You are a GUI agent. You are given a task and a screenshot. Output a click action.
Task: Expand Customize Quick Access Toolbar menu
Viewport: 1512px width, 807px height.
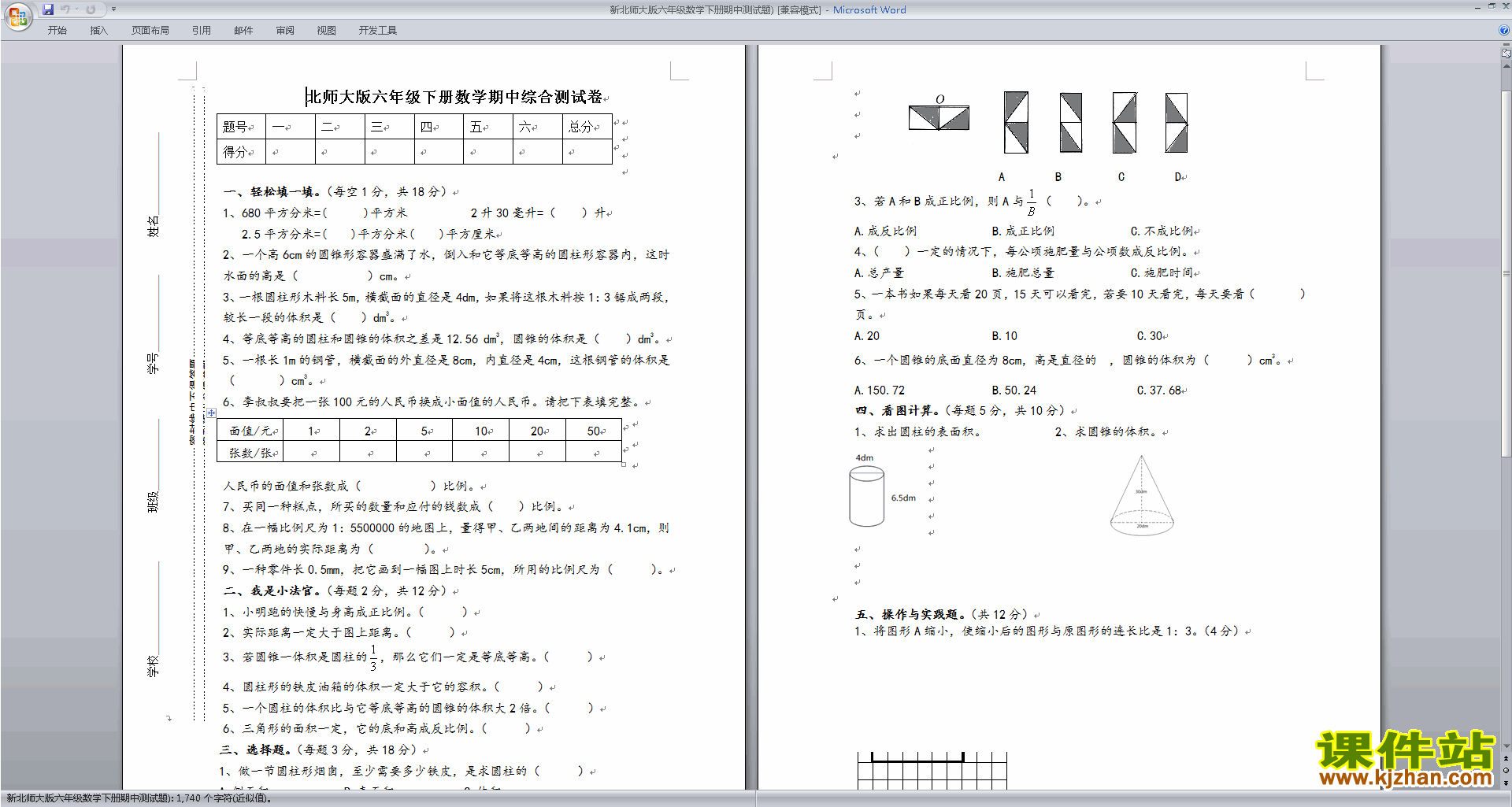(114, 9)
